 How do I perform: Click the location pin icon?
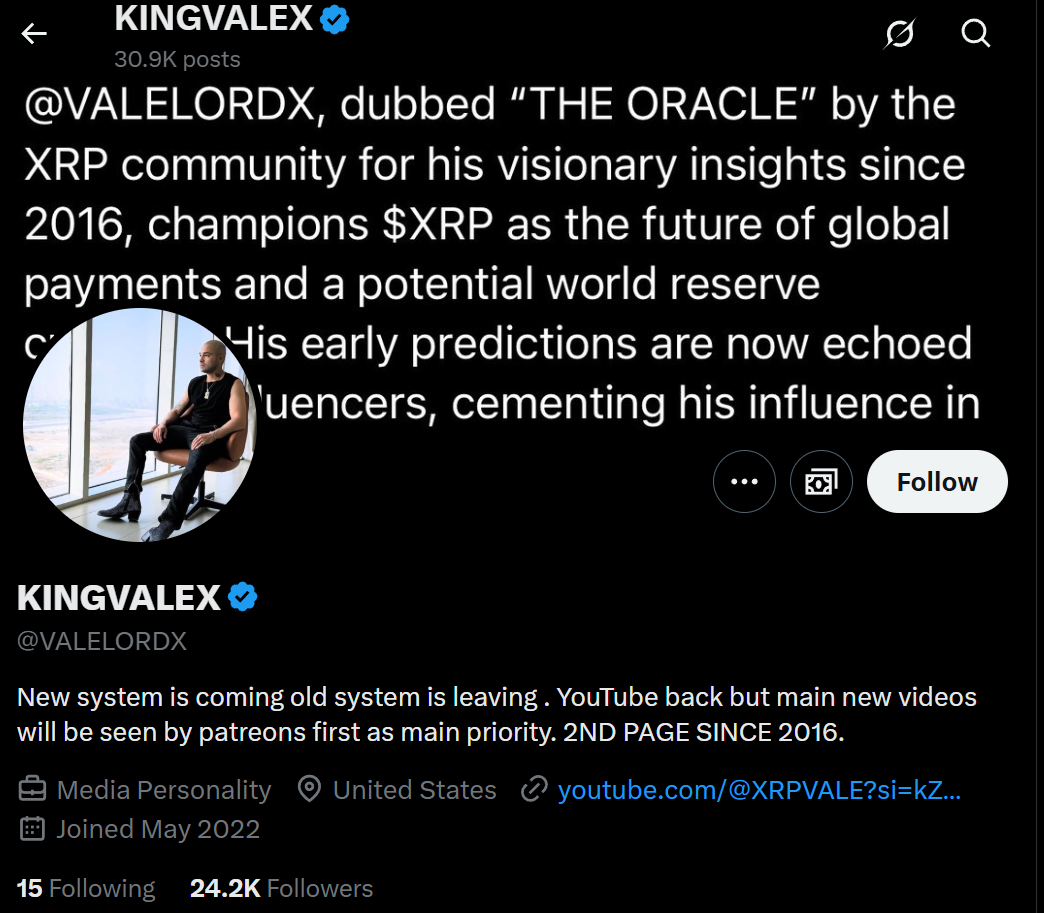(309, 789)
